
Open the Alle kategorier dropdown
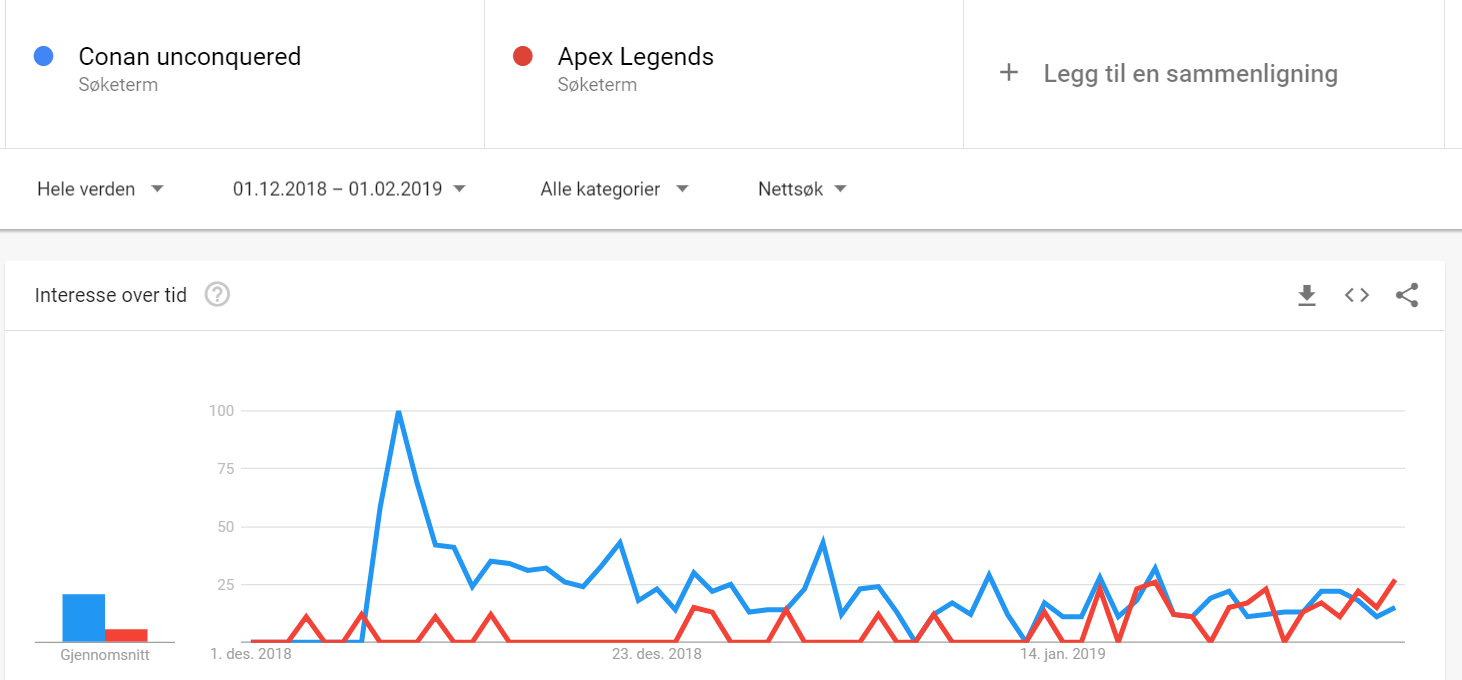tap(615, 189)
